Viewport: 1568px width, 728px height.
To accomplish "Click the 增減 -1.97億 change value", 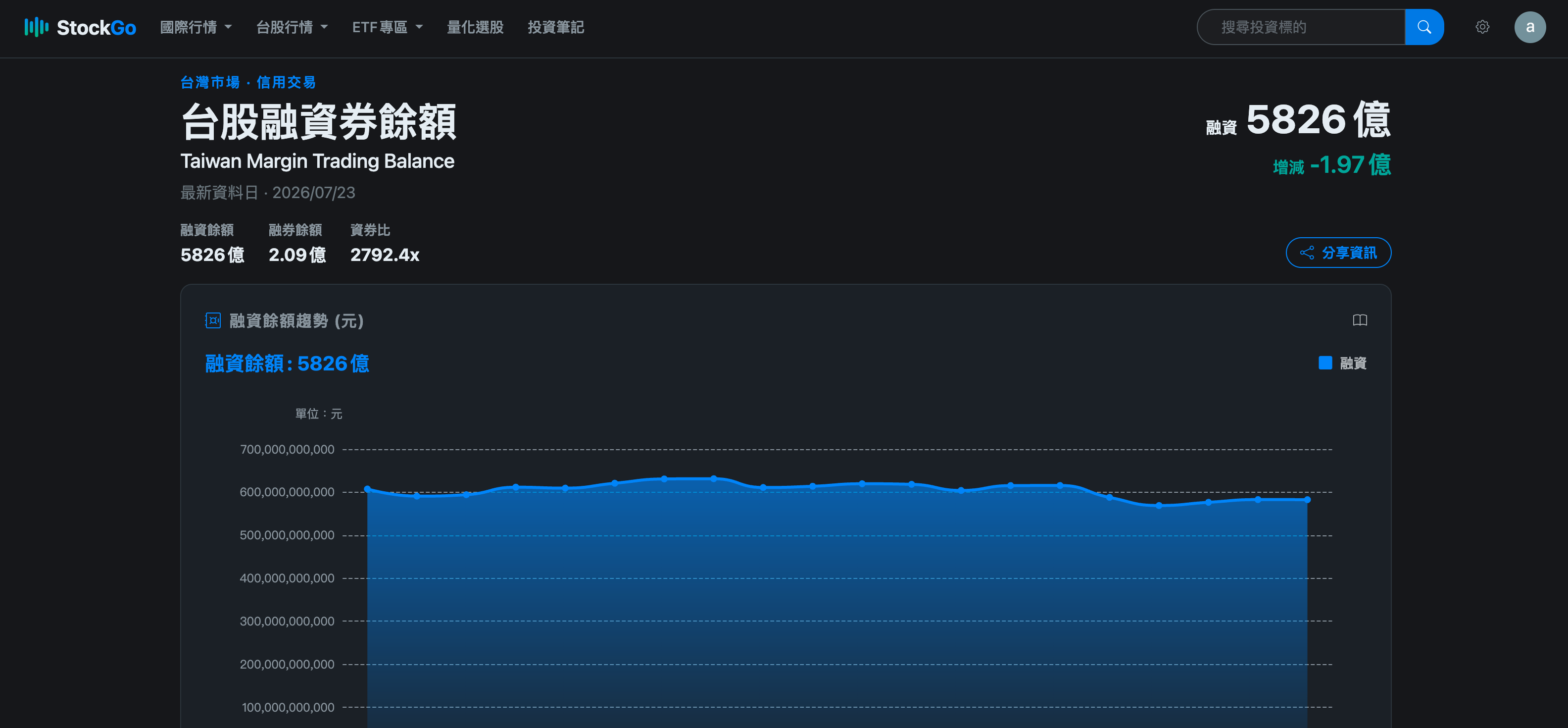I will [x=1332, y=165].
